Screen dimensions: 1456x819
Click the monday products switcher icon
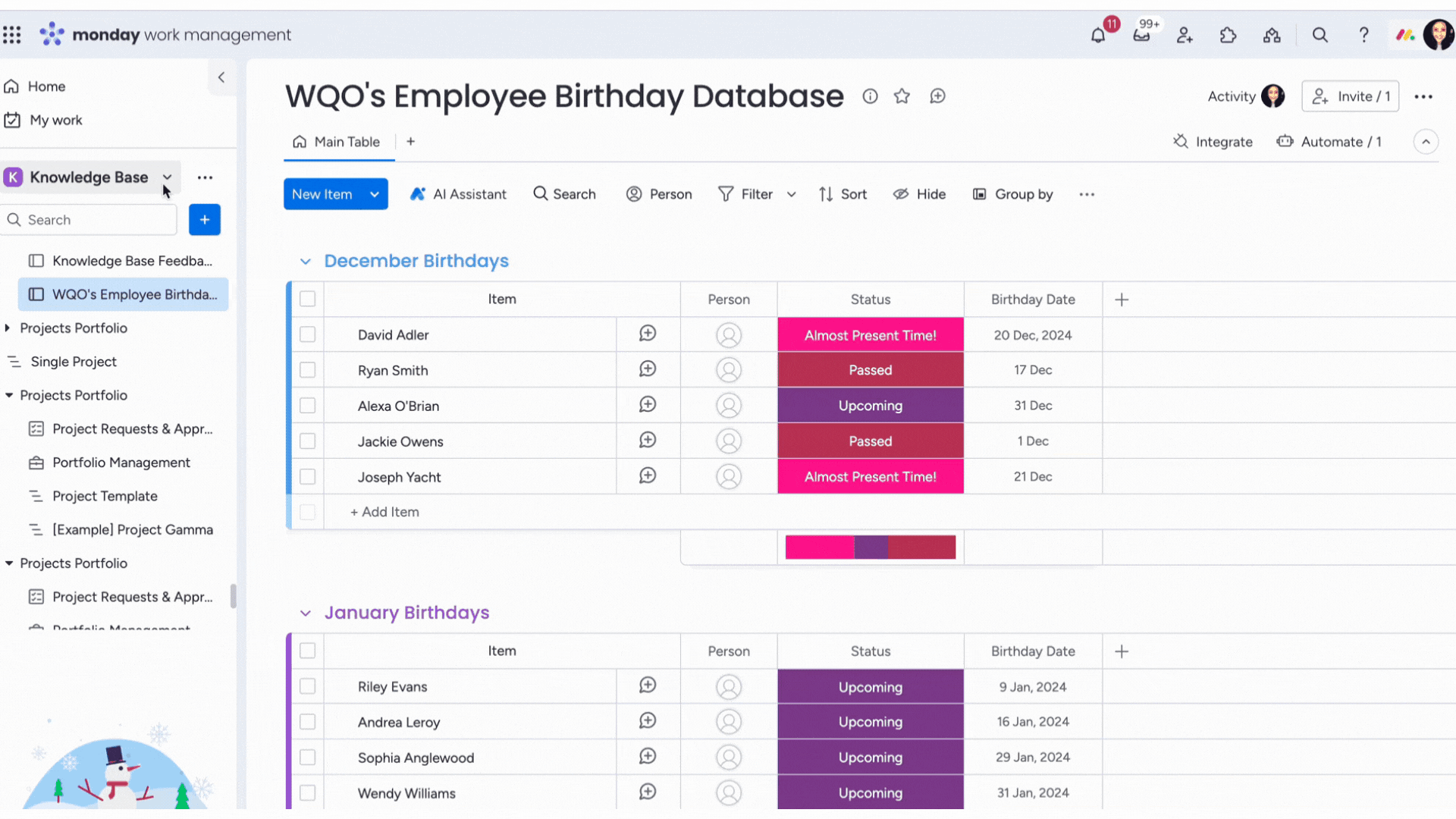1405,35
